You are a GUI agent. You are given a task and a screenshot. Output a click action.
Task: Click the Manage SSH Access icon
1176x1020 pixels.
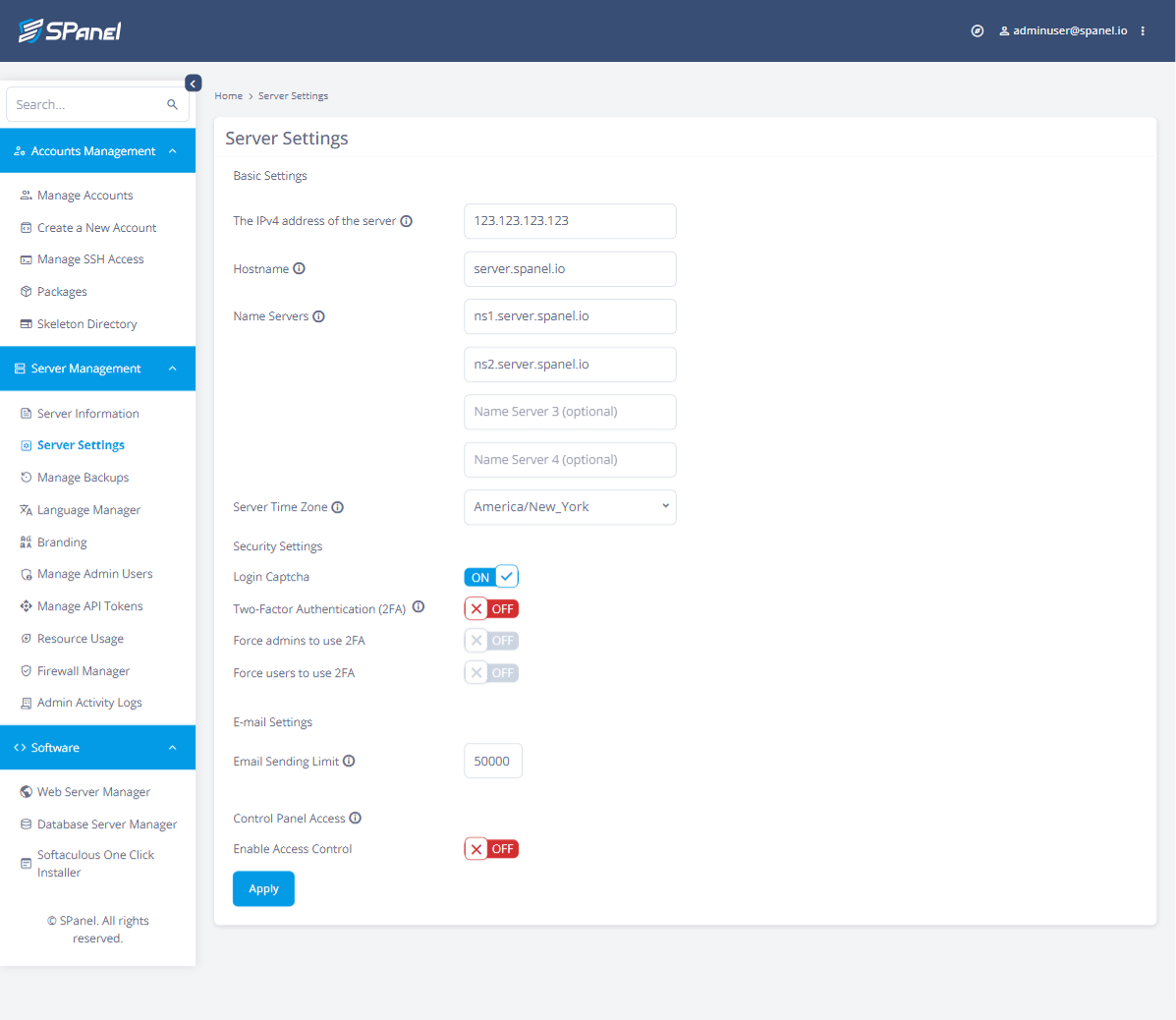pos(24,258)
